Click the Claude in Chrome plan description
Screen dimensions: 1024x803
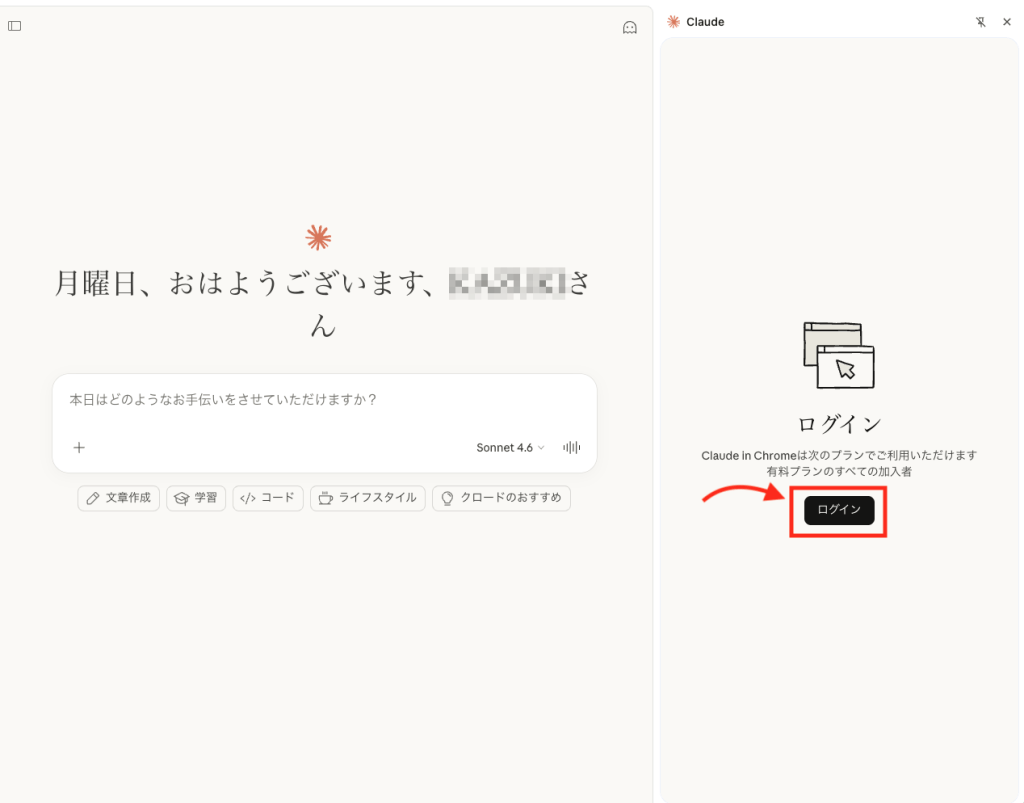[839, 463]
